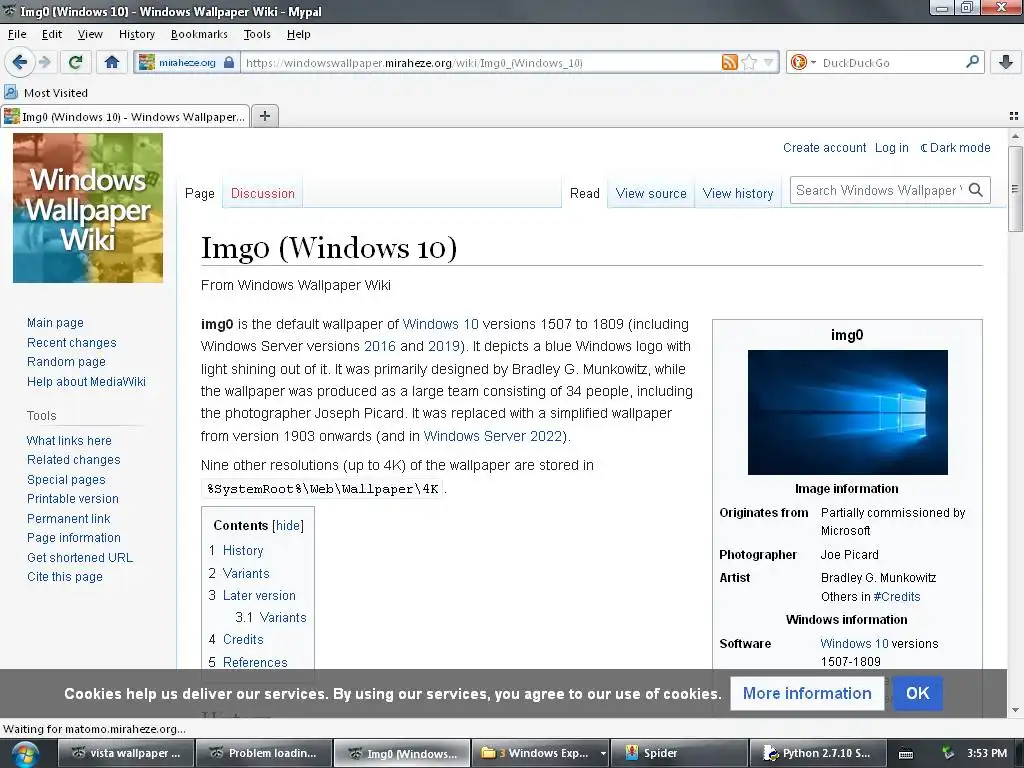Open the Spider game taskbar button
The image size is (1024, 768).
pyautogui.click(x=679, y=753)
